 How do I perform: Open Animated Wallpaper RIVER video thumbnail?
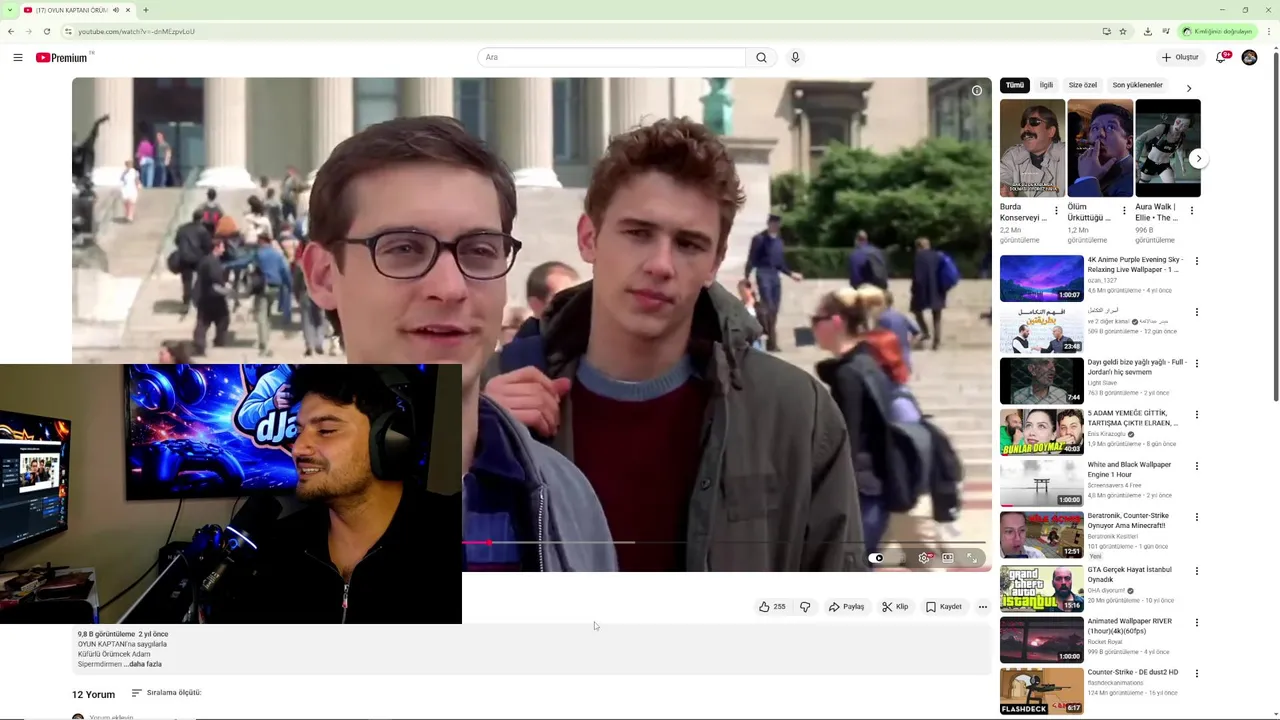(x=1042, y=639)
